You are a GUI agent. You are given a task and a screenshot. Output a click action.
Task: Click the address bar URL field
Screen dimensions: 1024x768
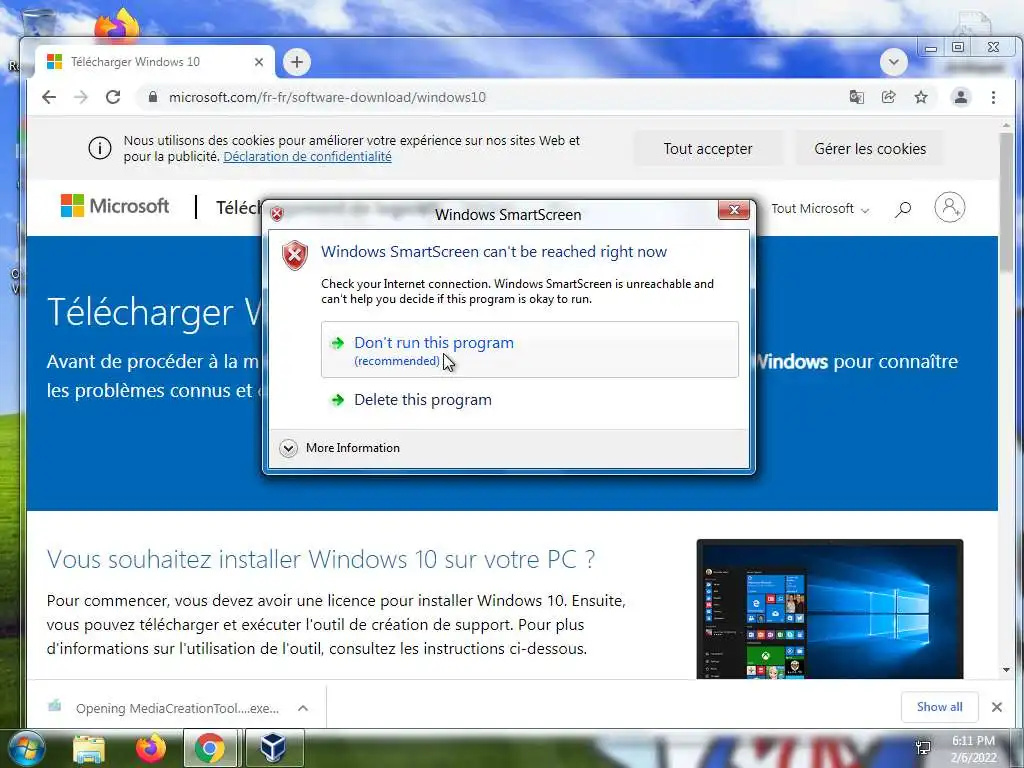pos(490,97)
